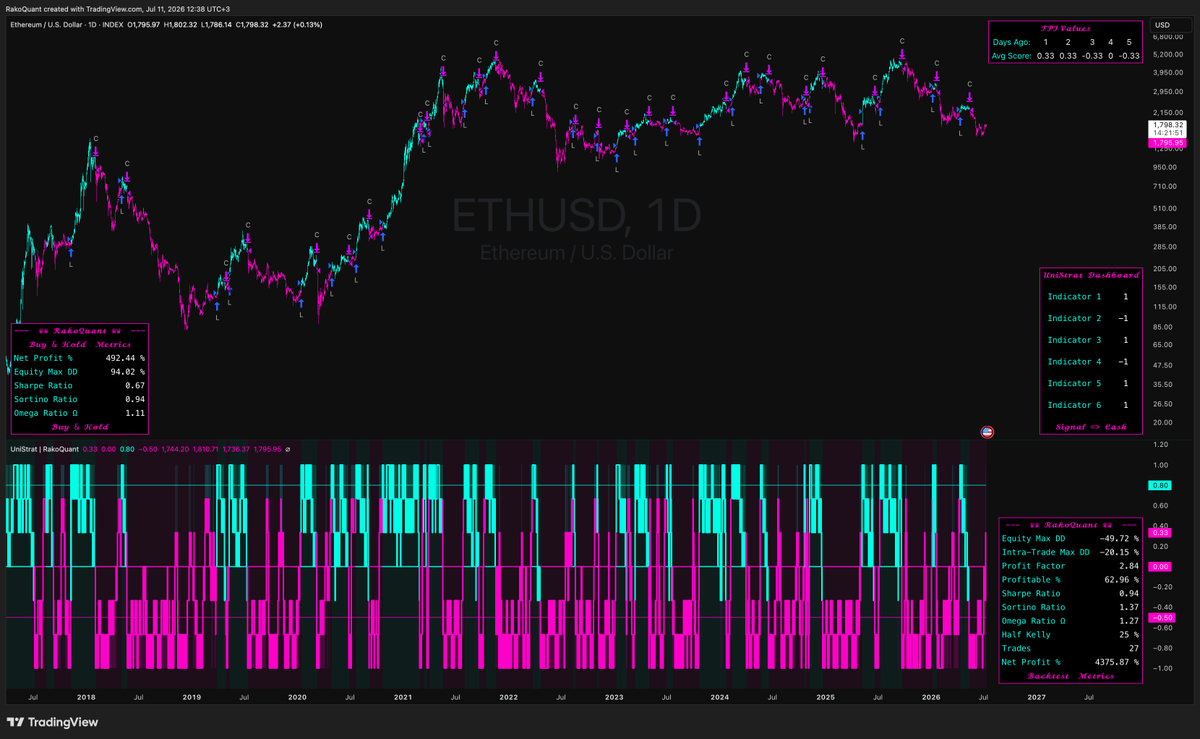Click the Profitable % 62.96 % row
Screen dimensions: 1200x739
[1070, 580]
